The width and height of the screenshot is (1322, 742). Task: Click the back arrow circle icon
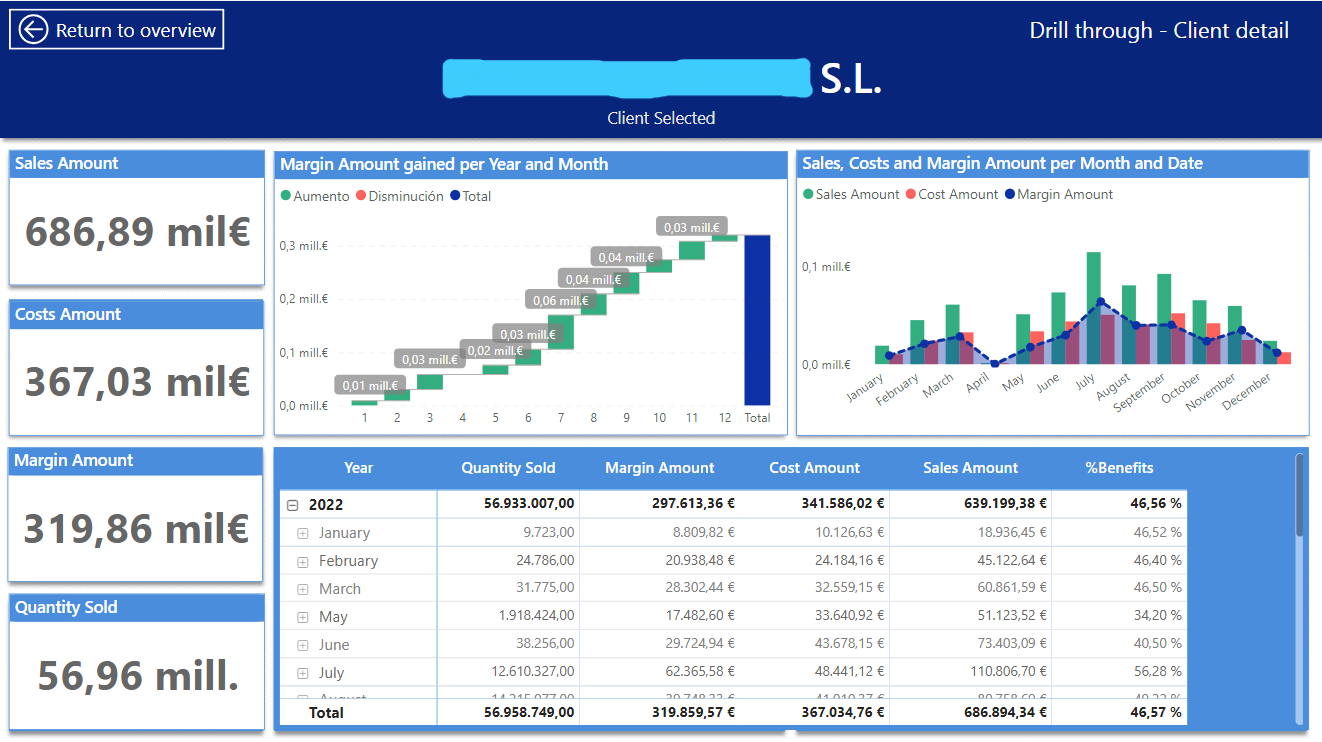coord(33,30)
